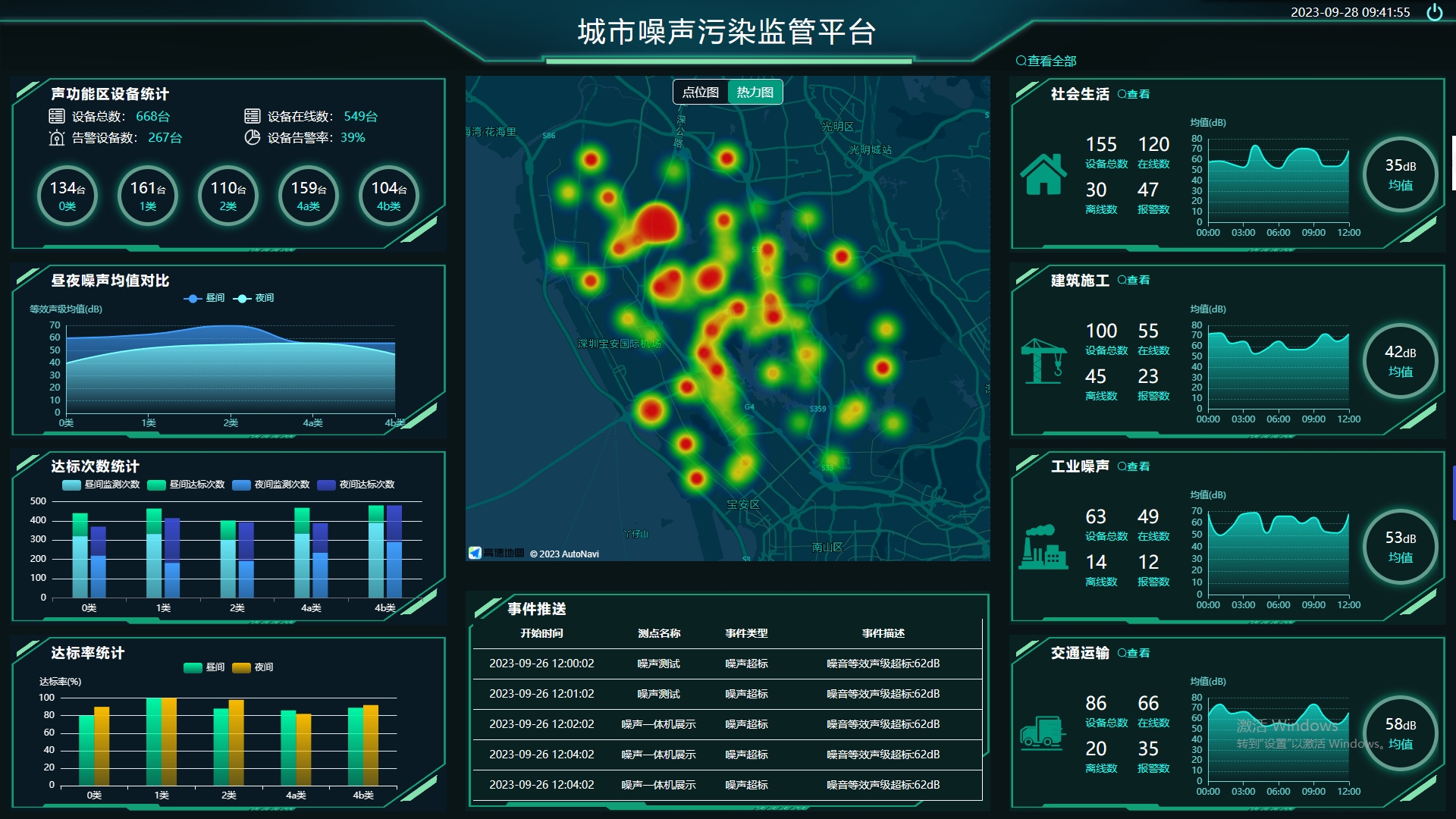
Task: Click the truck icon in 交通运输 panel
Action: click(x=1042, y=733)
